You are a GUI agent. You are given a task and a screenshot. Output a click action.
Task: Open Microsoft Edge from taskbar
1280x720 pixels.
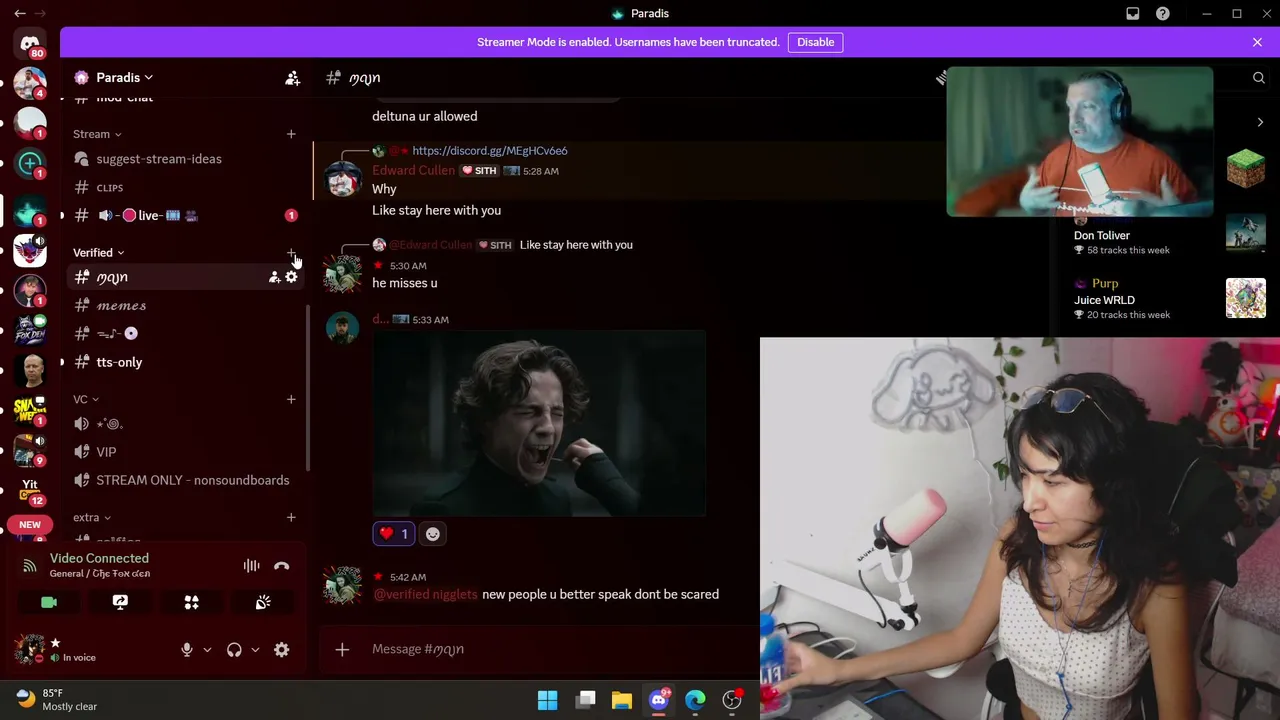(x=695, y=700)
